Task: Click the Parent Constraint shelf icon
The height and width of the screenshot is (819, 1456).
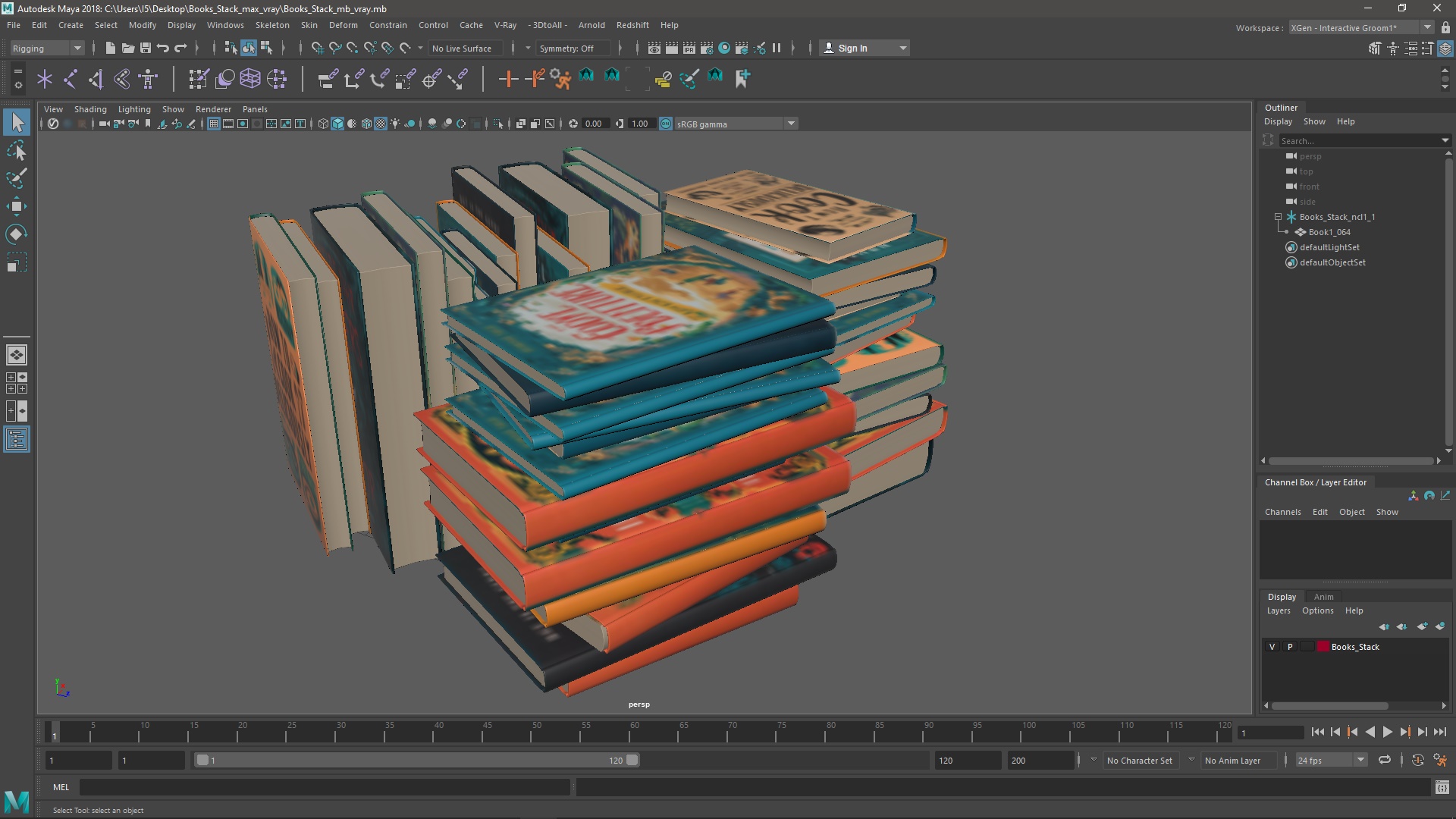Action: [328, 78]
